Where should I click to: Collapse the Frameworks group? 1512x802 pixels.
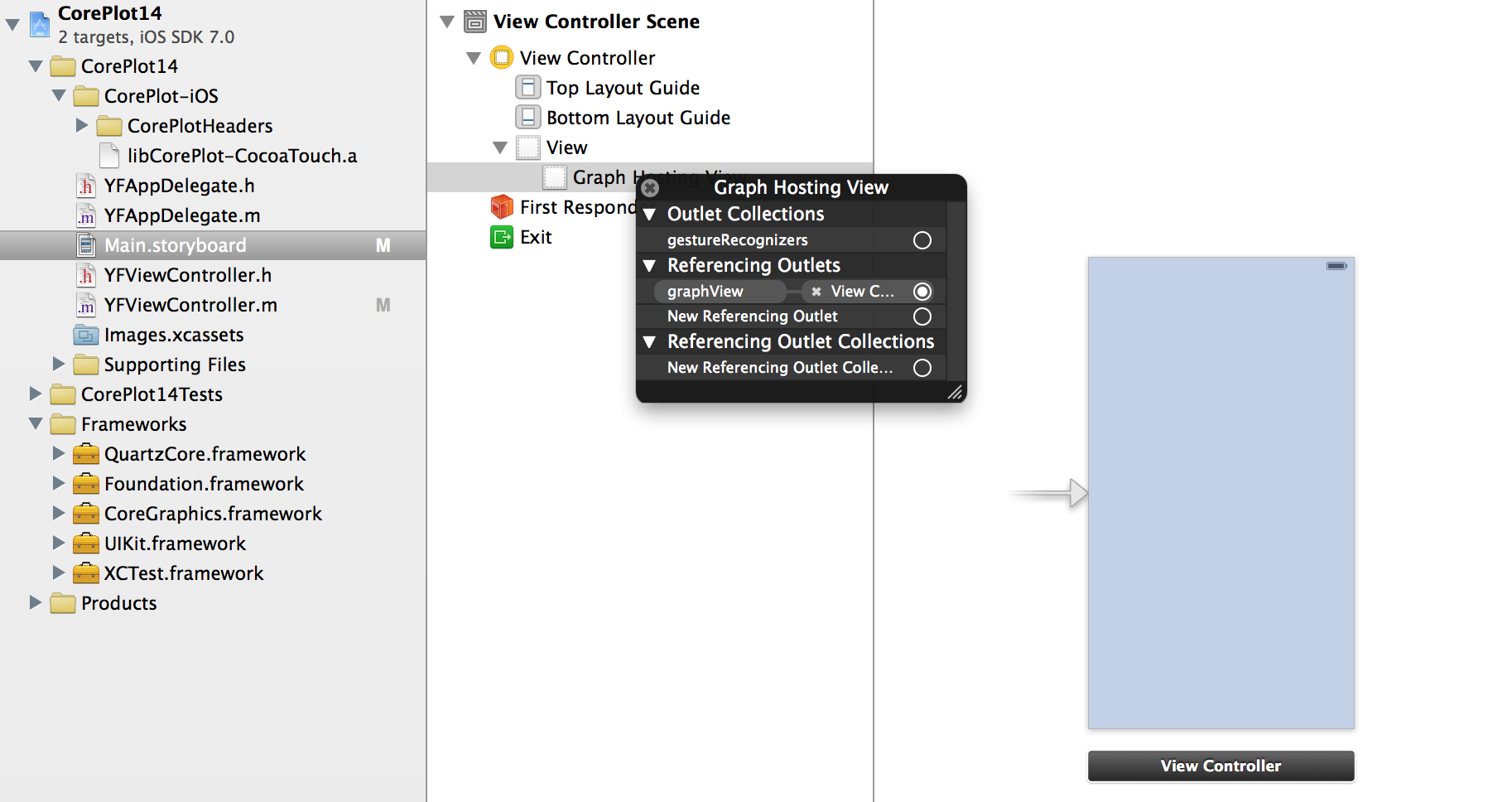pos(36,424)
